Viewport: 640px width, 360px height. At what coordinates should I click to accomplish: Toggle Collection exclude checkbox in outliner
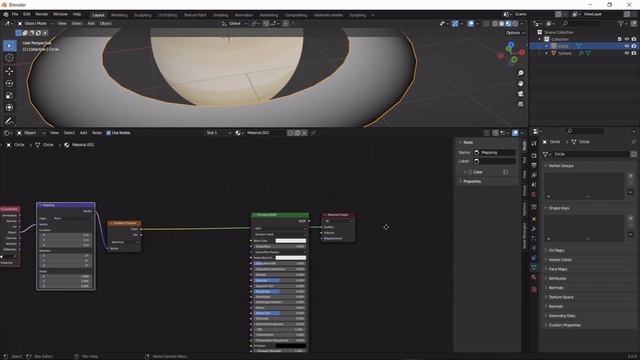(x=620, y=39)
